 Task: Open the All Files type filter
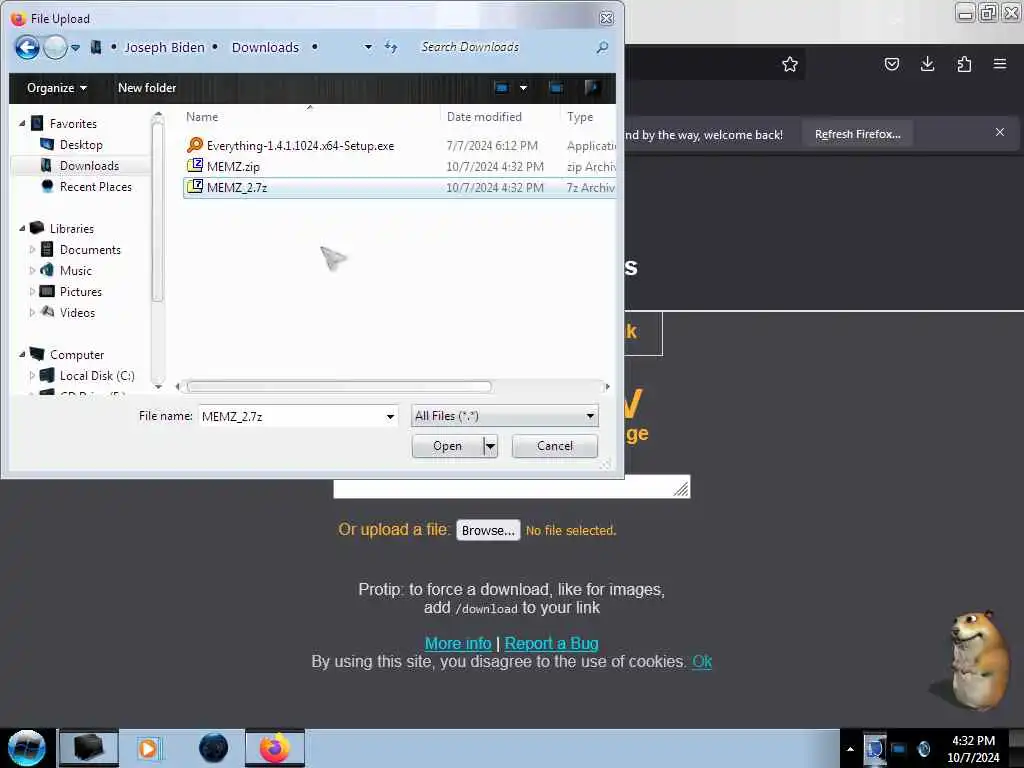(x=504, y=416)
